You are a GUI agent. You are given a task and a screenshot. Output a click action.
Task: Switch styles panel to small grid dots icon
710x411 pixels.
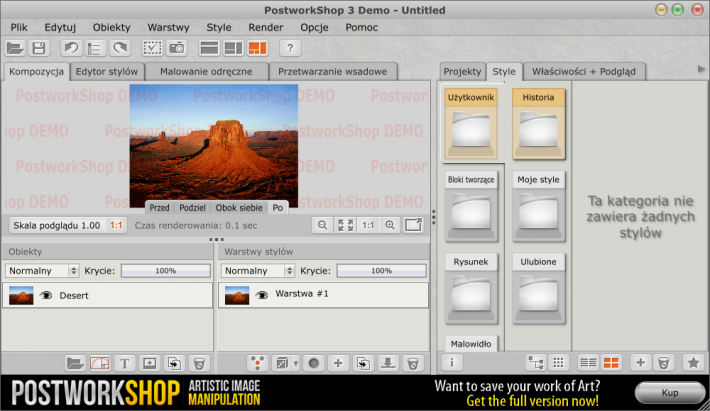point(558,363)
